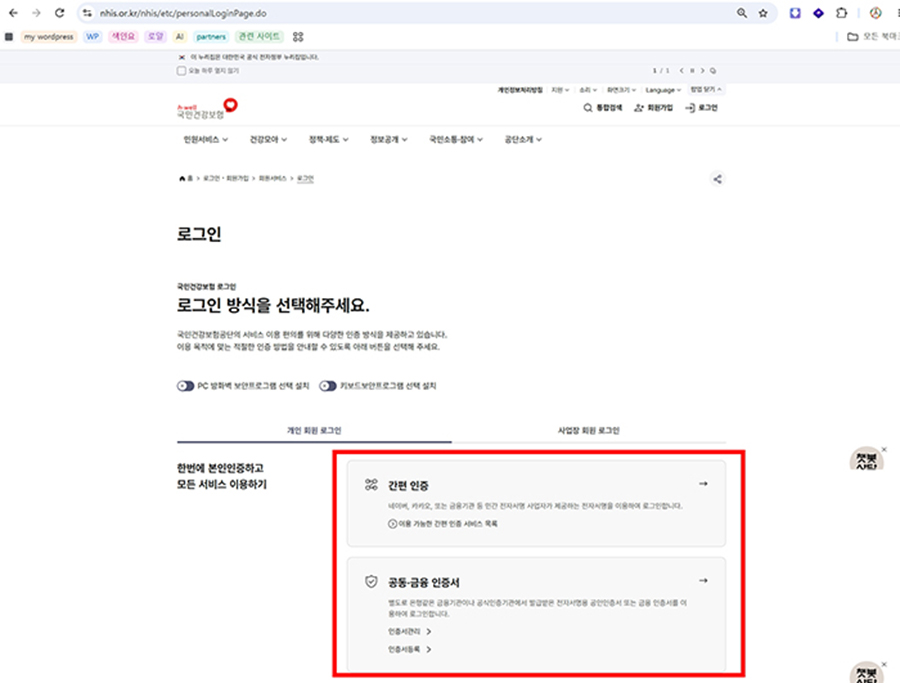Image resolution: width=900 pixels, height=683 pixels.
Task: Click the 로그인·회원가입 breadcrumb link
Action: [226, 178]
